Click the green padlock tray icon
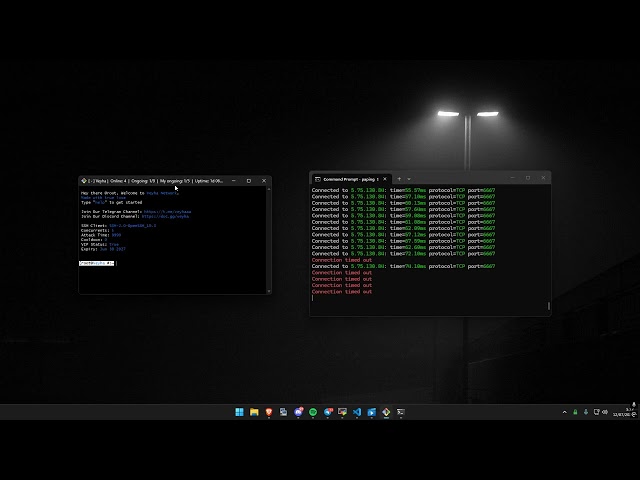Viewport: 640px width, 480px height. click(x=575, y=412)
